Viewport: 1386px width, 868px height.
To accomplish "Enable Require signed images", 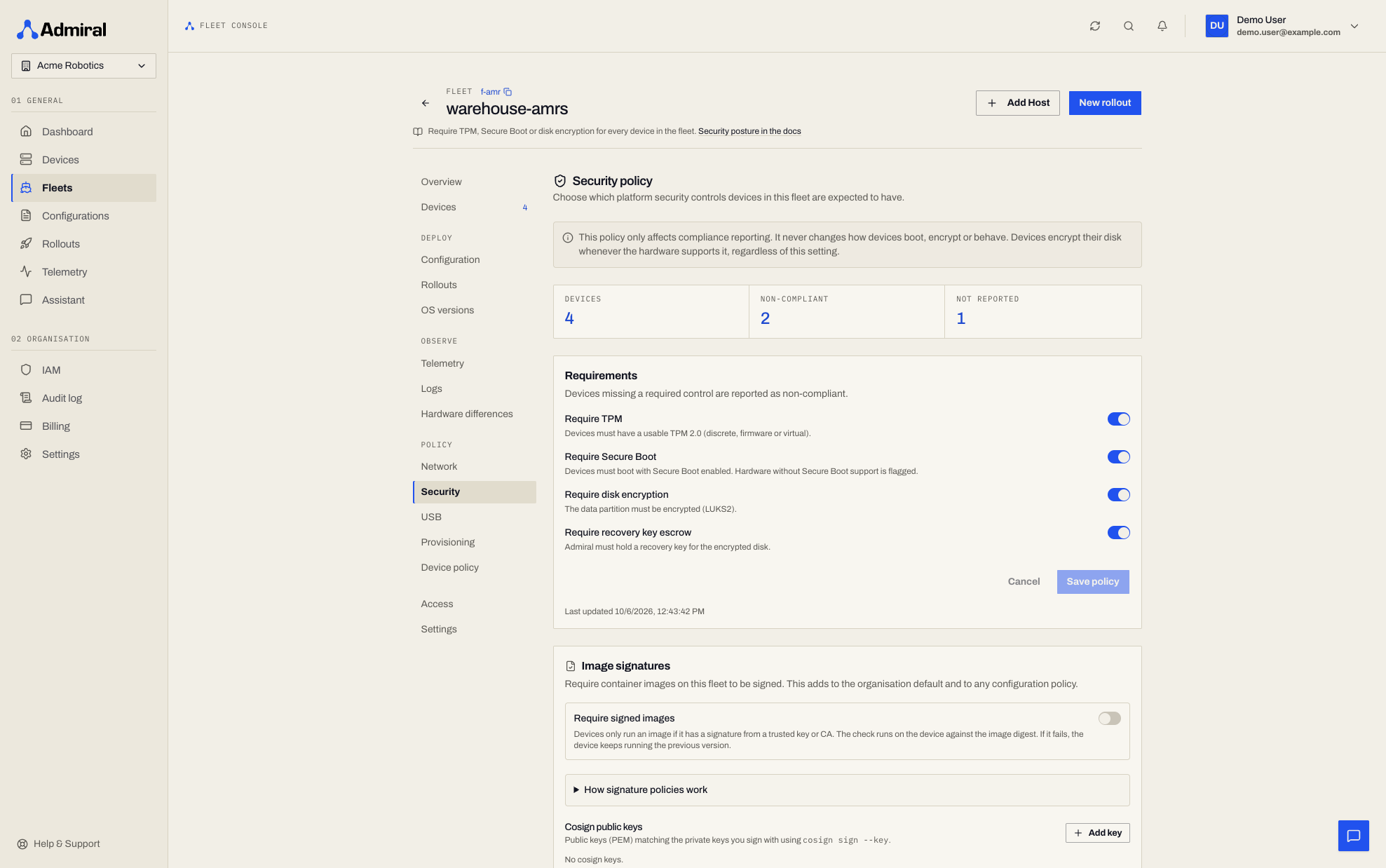I will point(1109,719).
